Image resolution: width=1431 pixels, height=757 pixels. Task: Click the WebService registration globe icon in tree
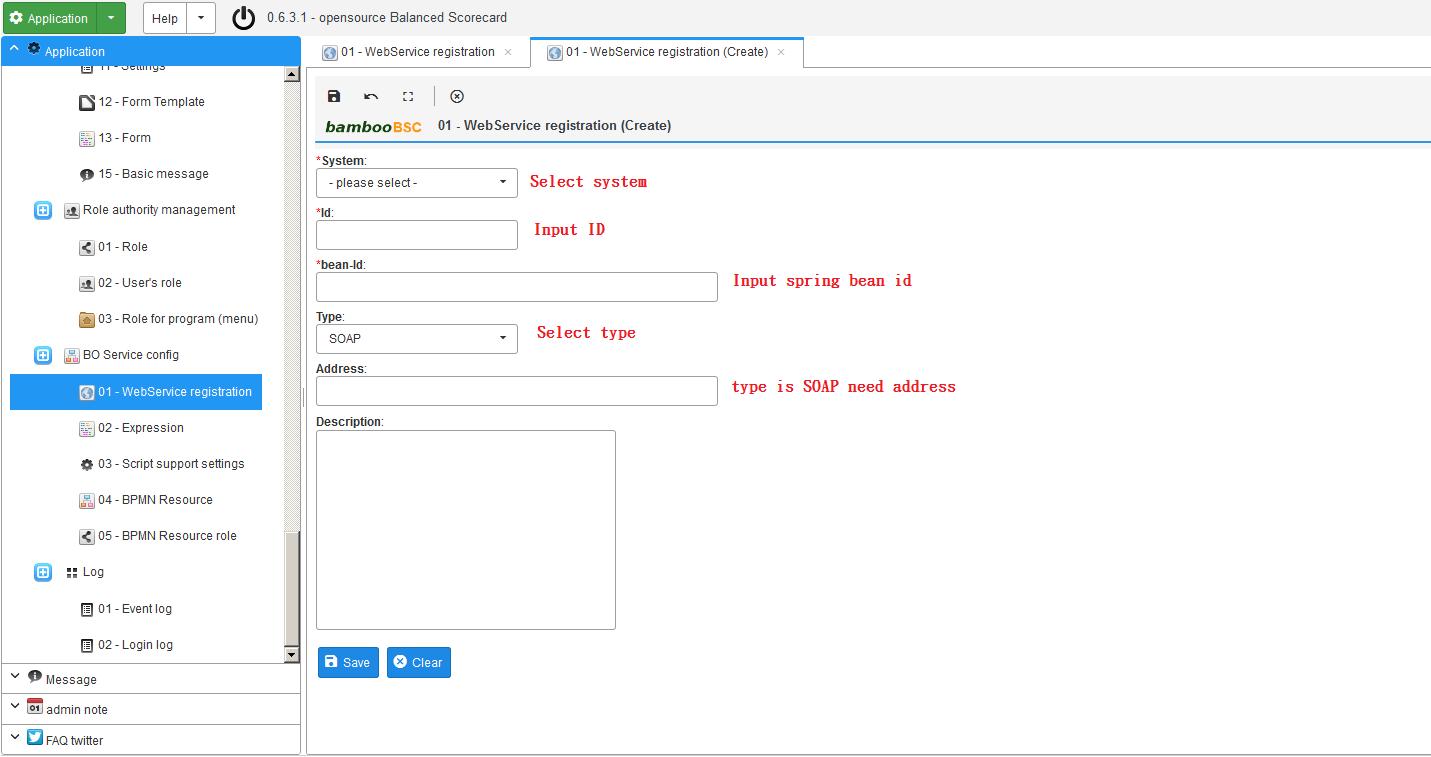pyautogui.click(x=87, y=392)
